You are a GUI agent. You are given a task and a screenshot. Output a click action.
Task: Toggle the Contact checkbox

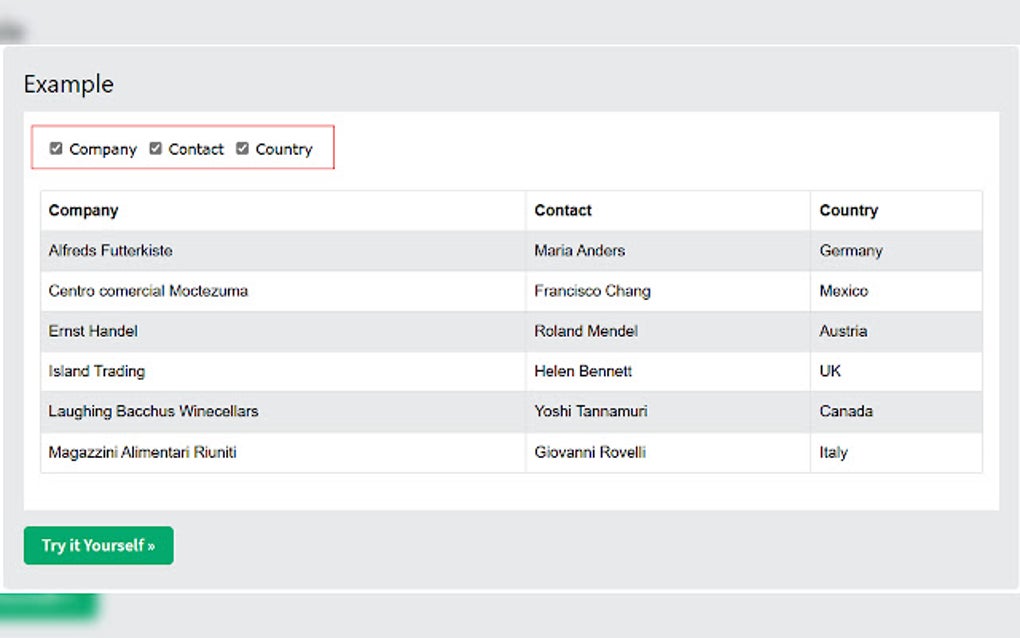pyautogui.click(x=155, y=149)
